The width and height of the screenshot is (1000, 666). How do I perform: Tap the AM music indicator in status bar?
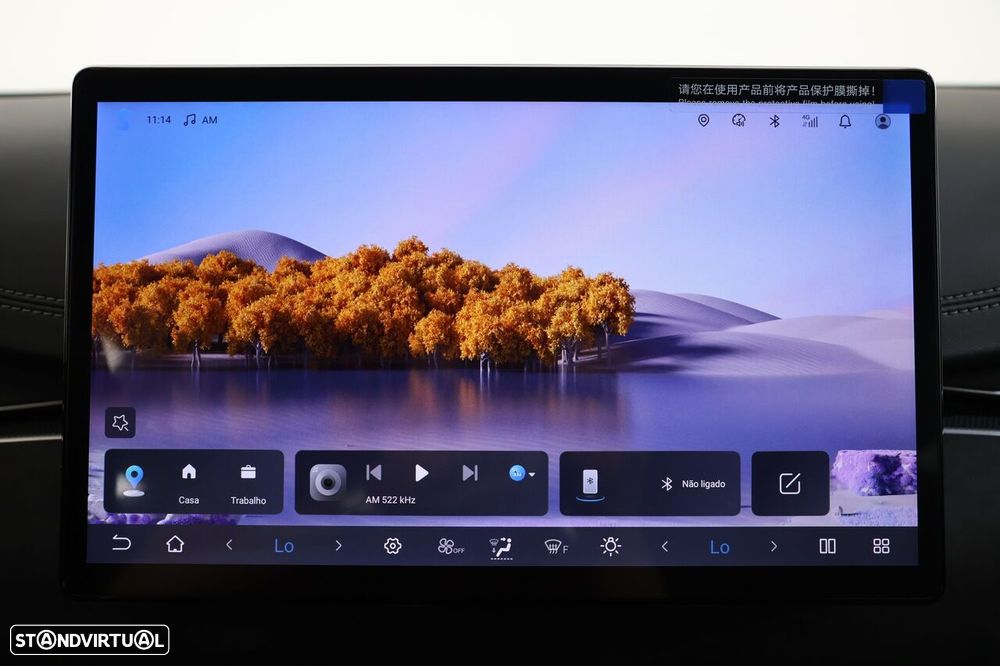(201, 120)
